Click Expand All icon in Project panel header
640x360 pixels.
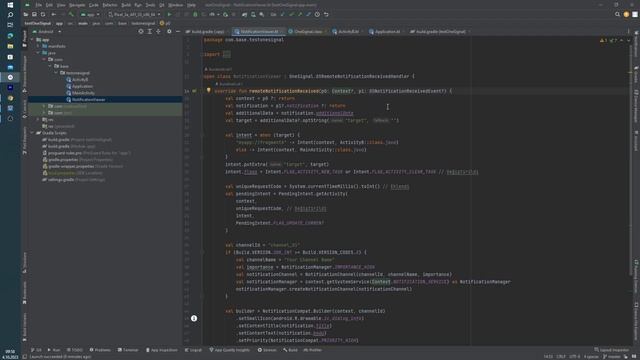coord(150,31)
